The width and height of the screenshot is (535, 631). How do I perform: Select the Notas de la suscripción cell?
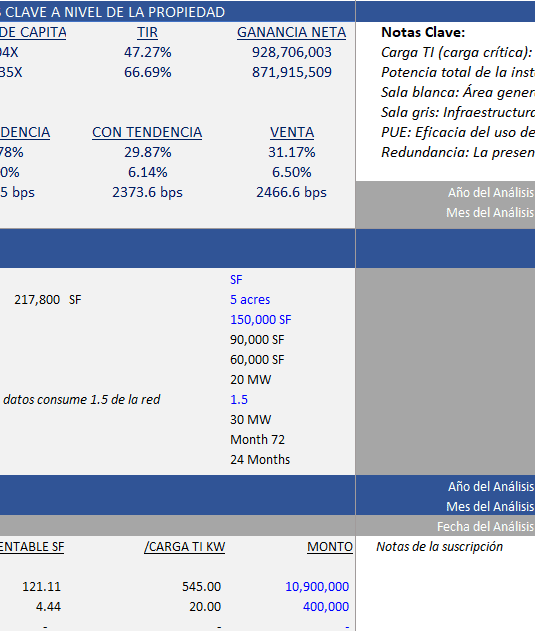click(440, 547)
